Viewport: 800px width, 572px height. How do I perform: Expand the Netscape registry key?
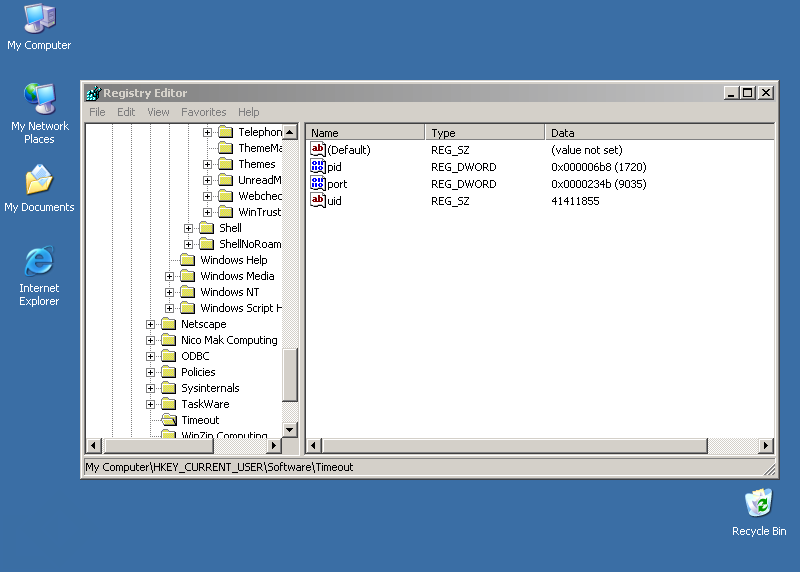[151, 324]
